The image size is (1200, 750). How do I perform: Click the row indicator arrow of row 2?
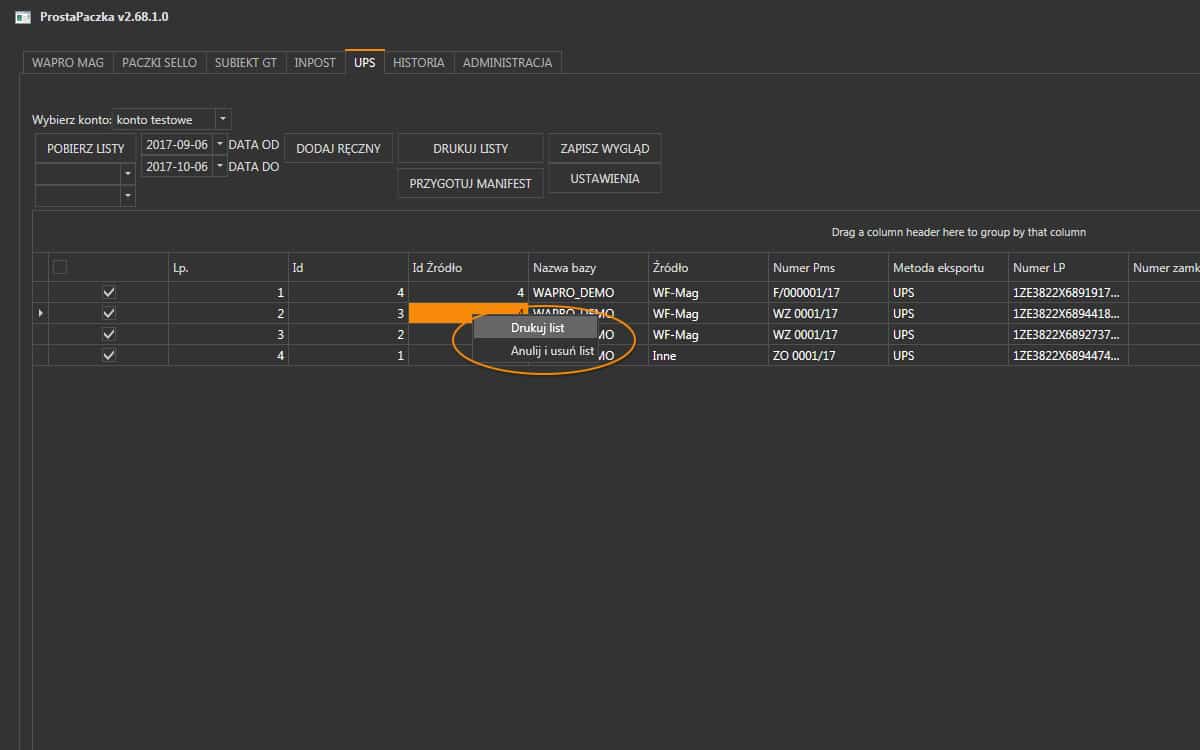tap(41, 313)
